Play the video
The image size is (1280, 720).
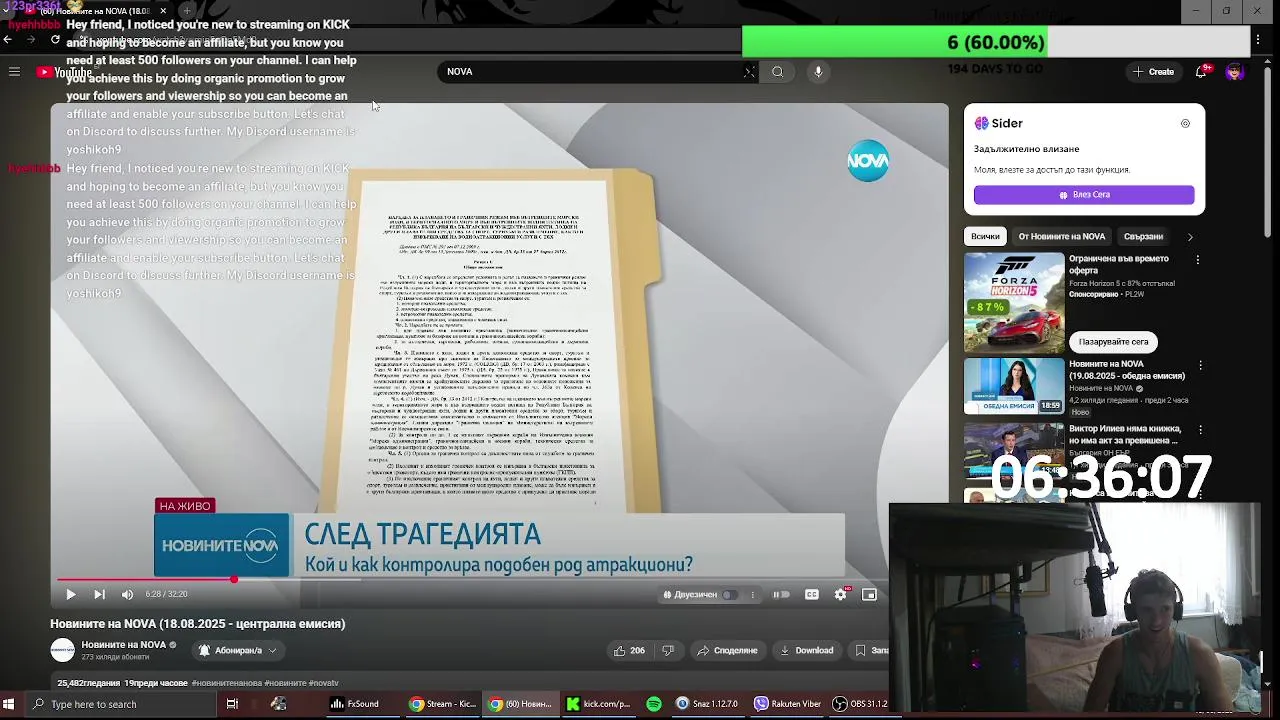point(70,595)
